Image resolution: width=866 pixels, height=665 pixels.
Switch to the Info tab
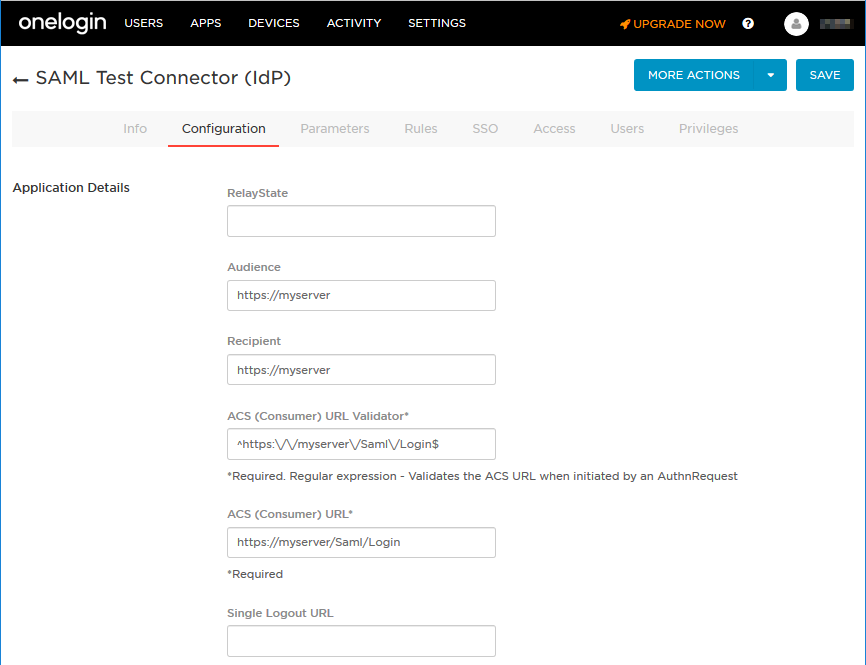click(x=135, y=128)
